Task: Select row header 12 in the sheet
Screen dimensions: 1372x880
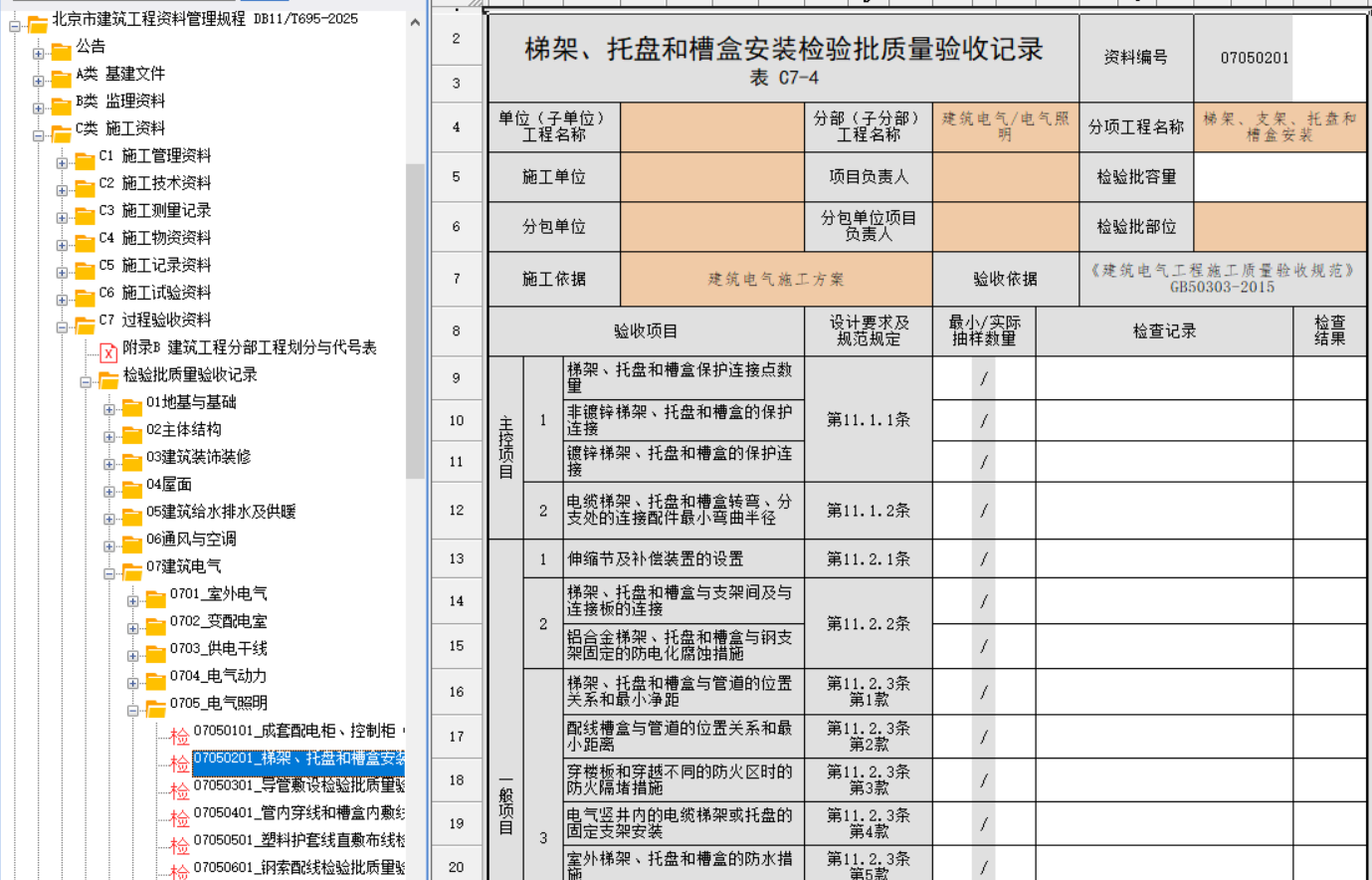Action: (457, 511)
